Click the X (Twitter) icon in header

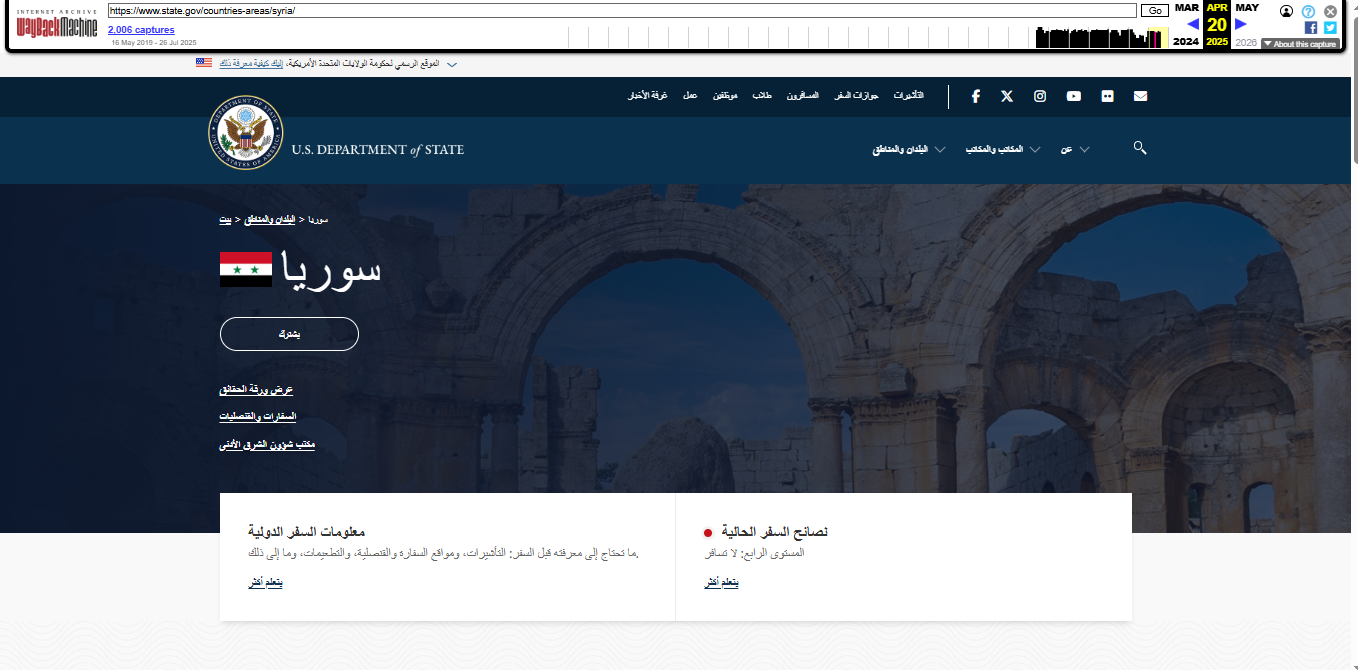pos(1007,96)
